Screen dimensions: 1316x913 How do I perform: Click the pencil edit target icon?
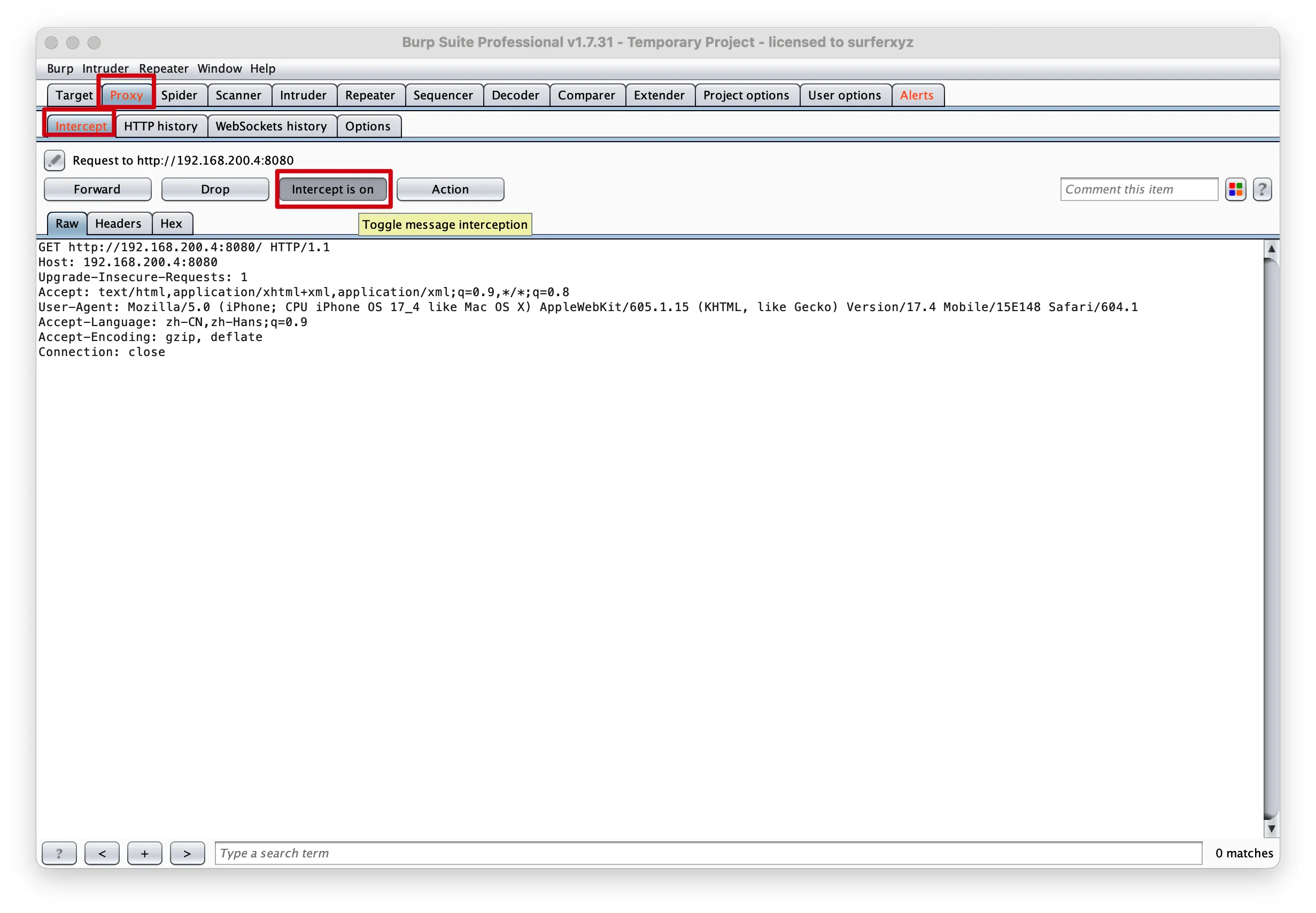click(55, 160)
